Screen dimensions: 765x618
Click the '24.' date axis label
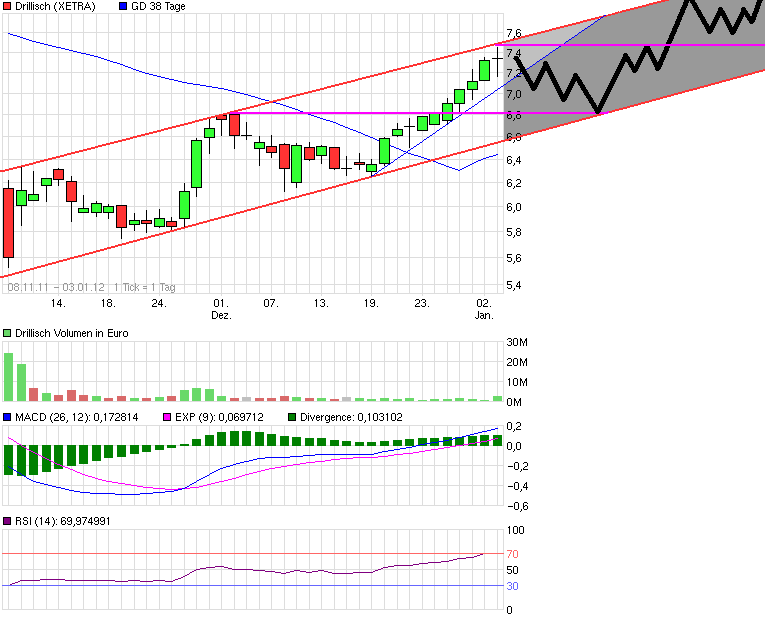tap(159, 303)
